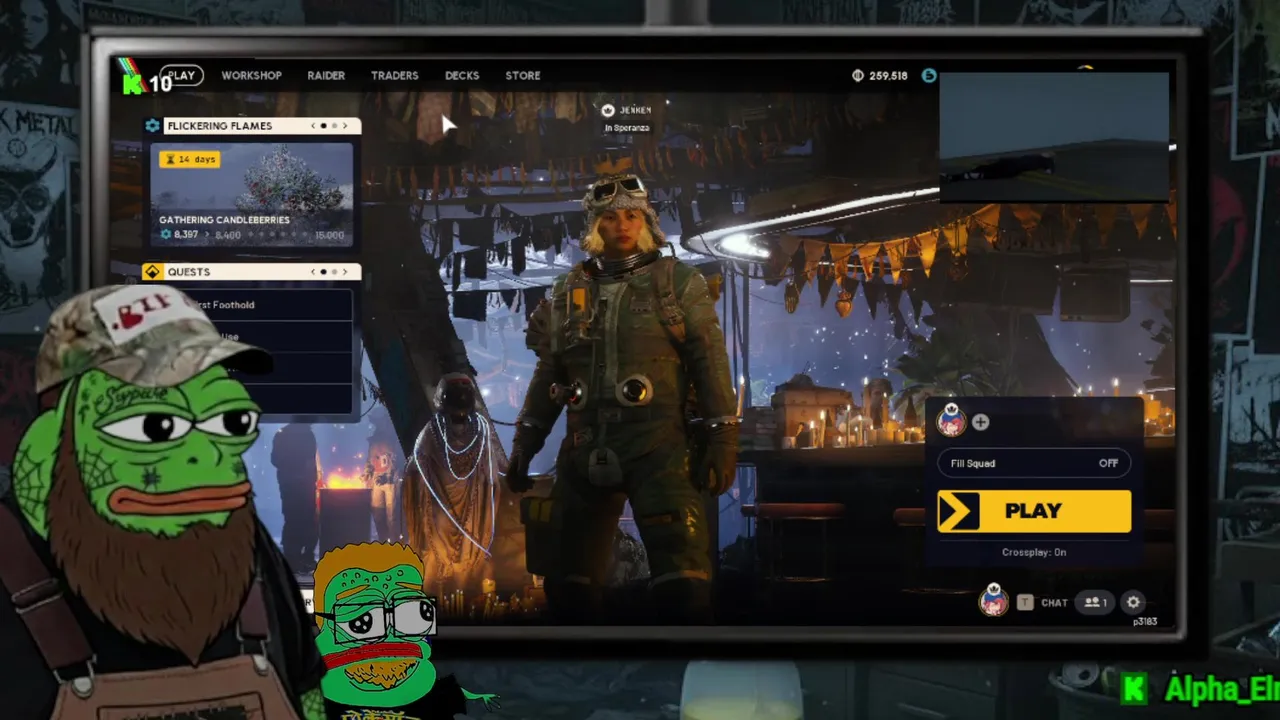Select first page dot in Flickering Flames

pos(323,126)
